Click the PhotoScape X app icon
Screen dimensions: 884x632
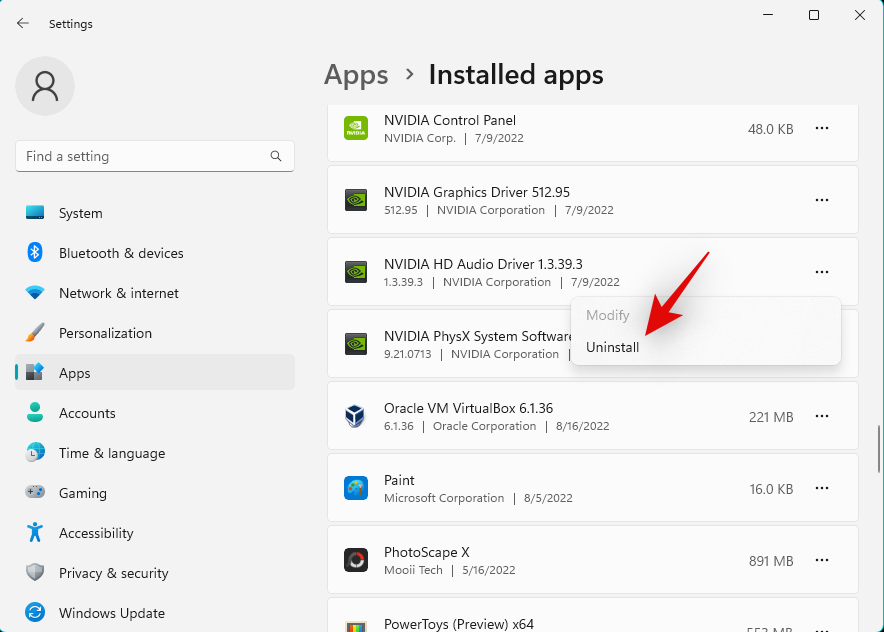(355, 560)
